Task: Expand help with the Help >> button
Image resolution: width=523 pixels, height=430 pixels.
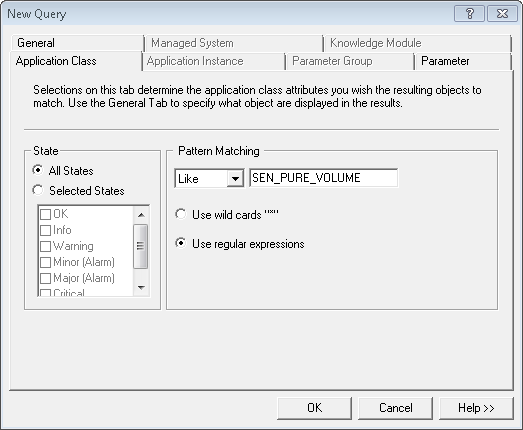Action: [x=476, y=408]
